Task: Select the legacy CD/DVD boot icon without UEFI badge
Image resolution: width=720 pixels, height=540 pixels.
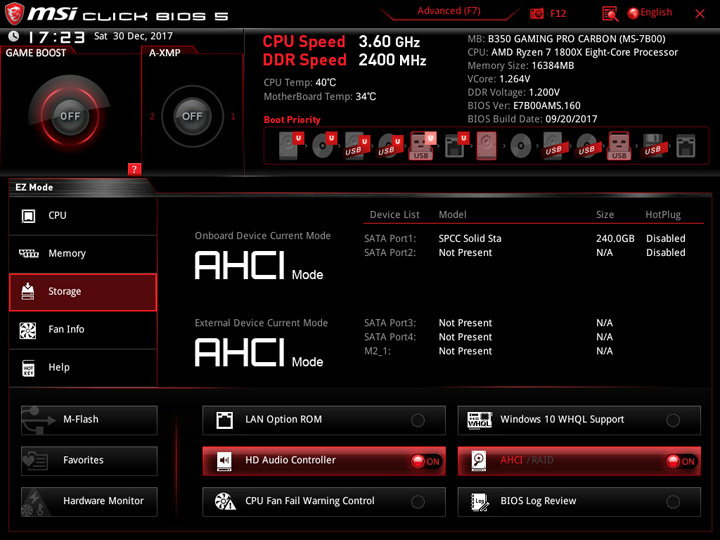Action: [521, 146]
